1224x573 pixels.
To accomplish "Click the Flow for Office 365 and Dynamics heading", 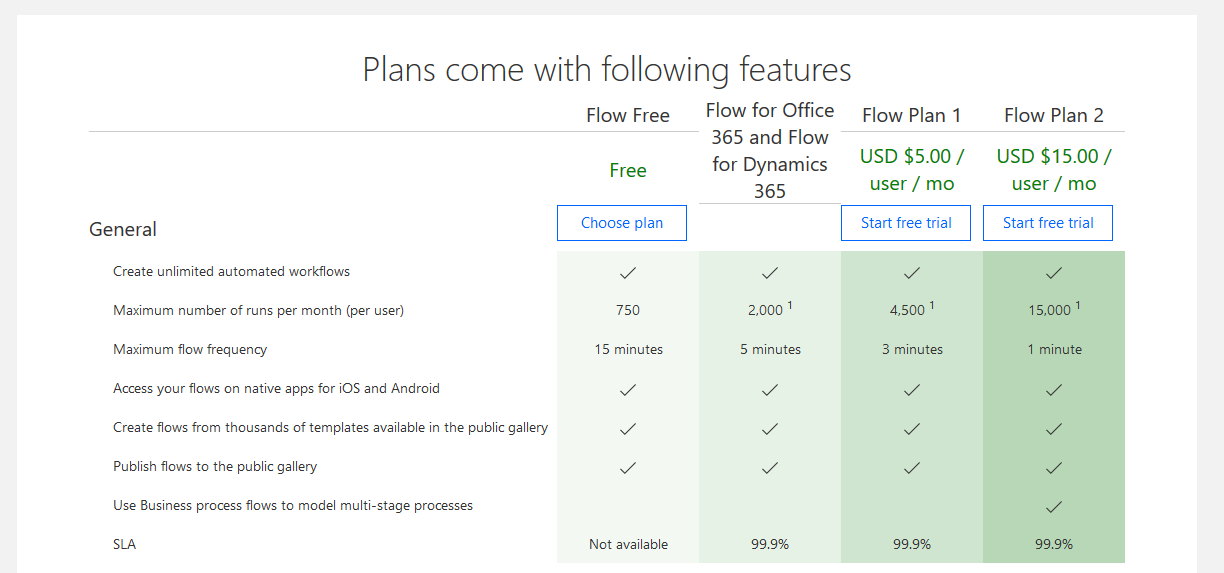I will [x=770, y=150].
